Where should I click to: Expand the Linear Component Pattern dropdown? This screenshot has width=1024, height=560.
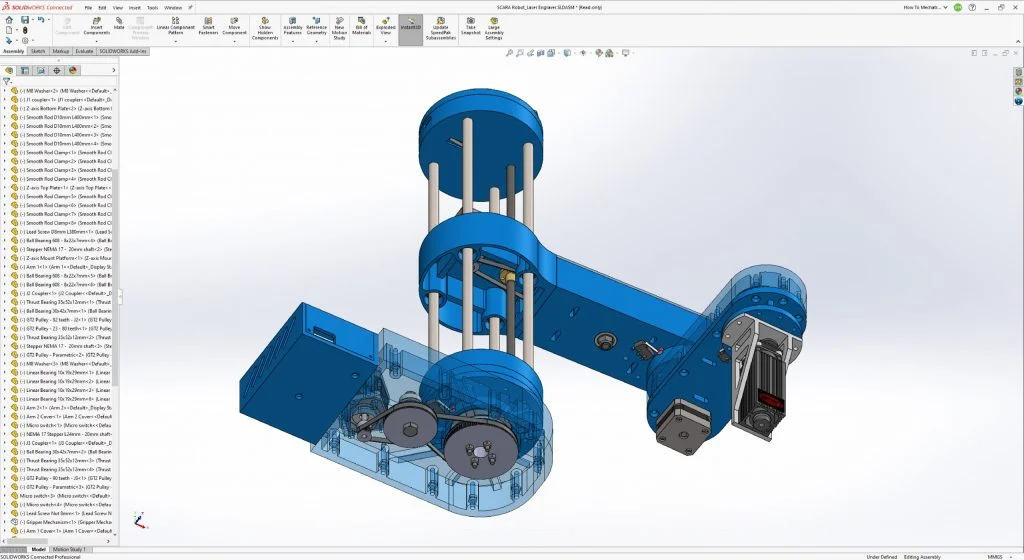(x=176, y=38)
